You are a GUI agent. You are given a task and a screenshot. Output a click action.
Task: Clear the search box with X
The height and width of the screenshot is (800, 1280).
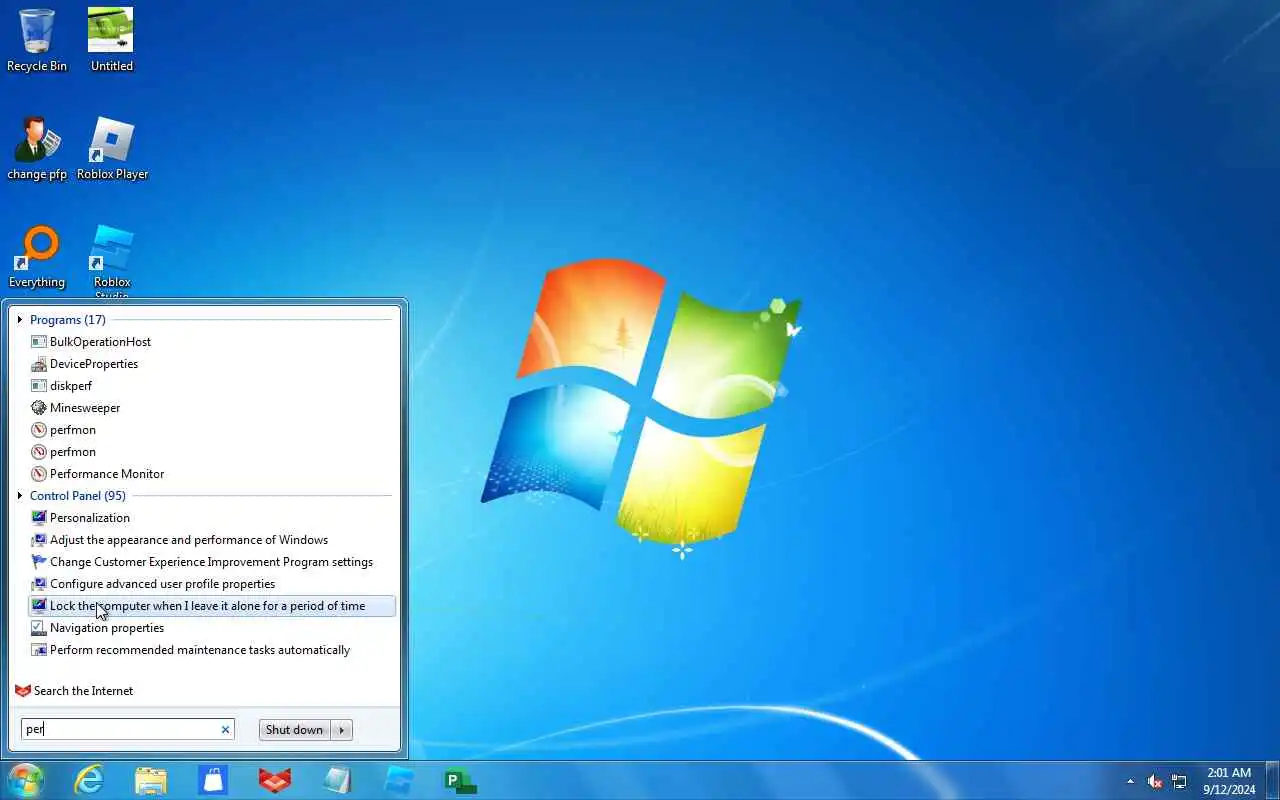pos(225,730)
